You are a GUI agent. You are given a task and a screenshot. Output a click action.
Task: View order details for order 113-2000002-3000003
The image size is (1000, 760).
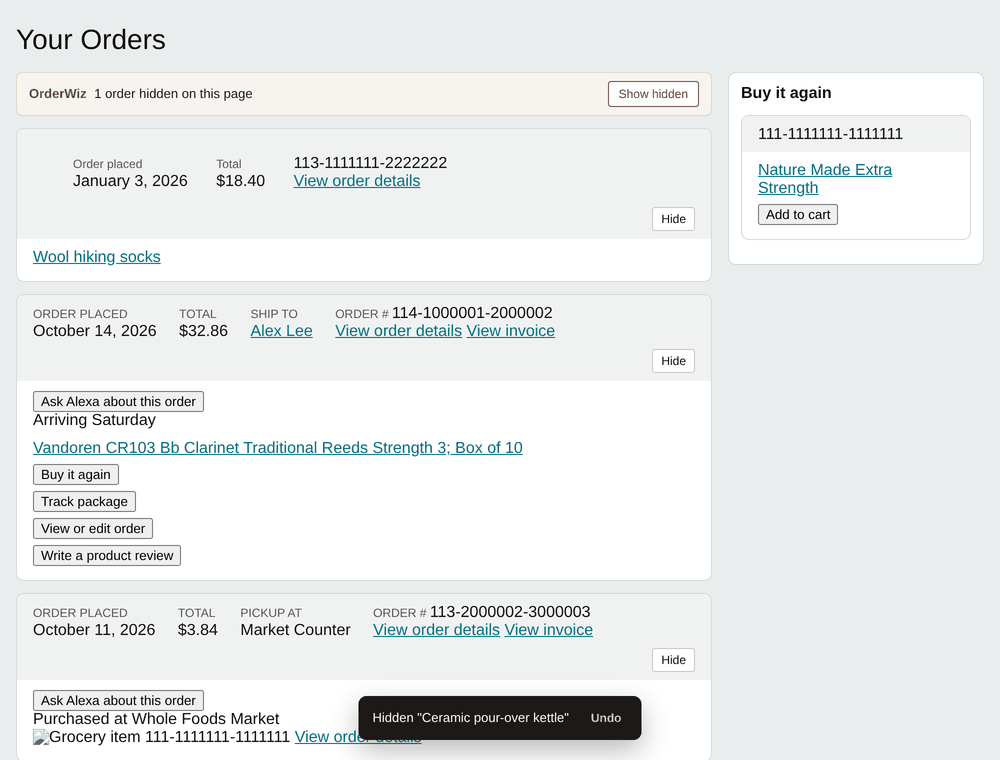tap(436, 630)
